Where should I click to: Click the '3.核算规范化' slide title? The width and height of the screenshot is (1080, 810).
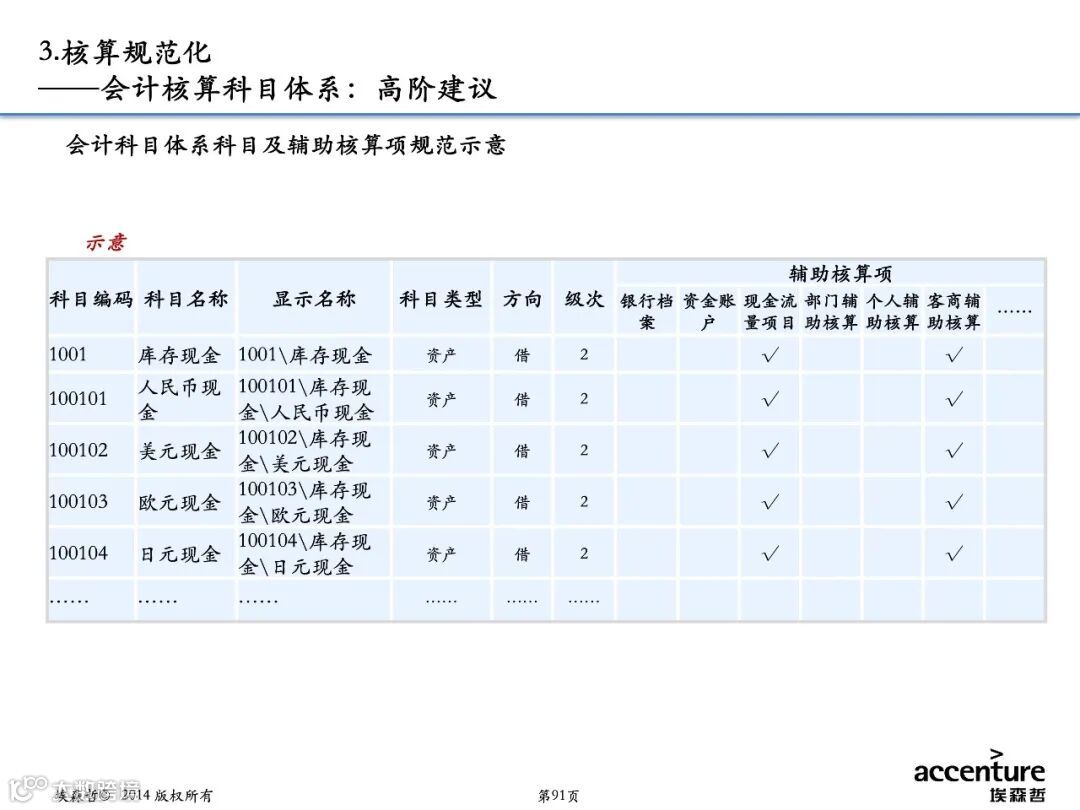124,52
